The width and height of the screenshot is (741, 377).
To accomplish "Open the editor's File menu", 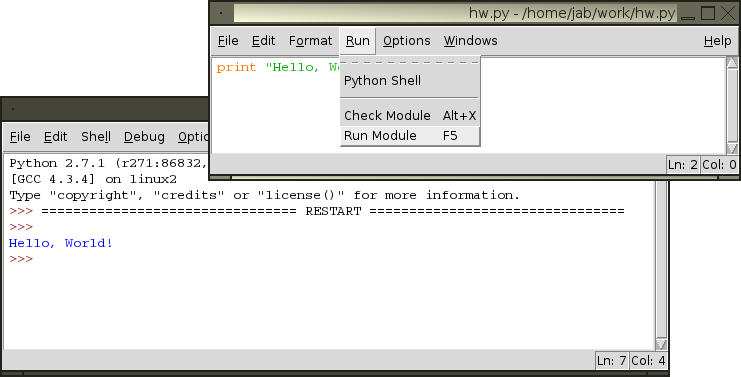I will tap(228, 41).
